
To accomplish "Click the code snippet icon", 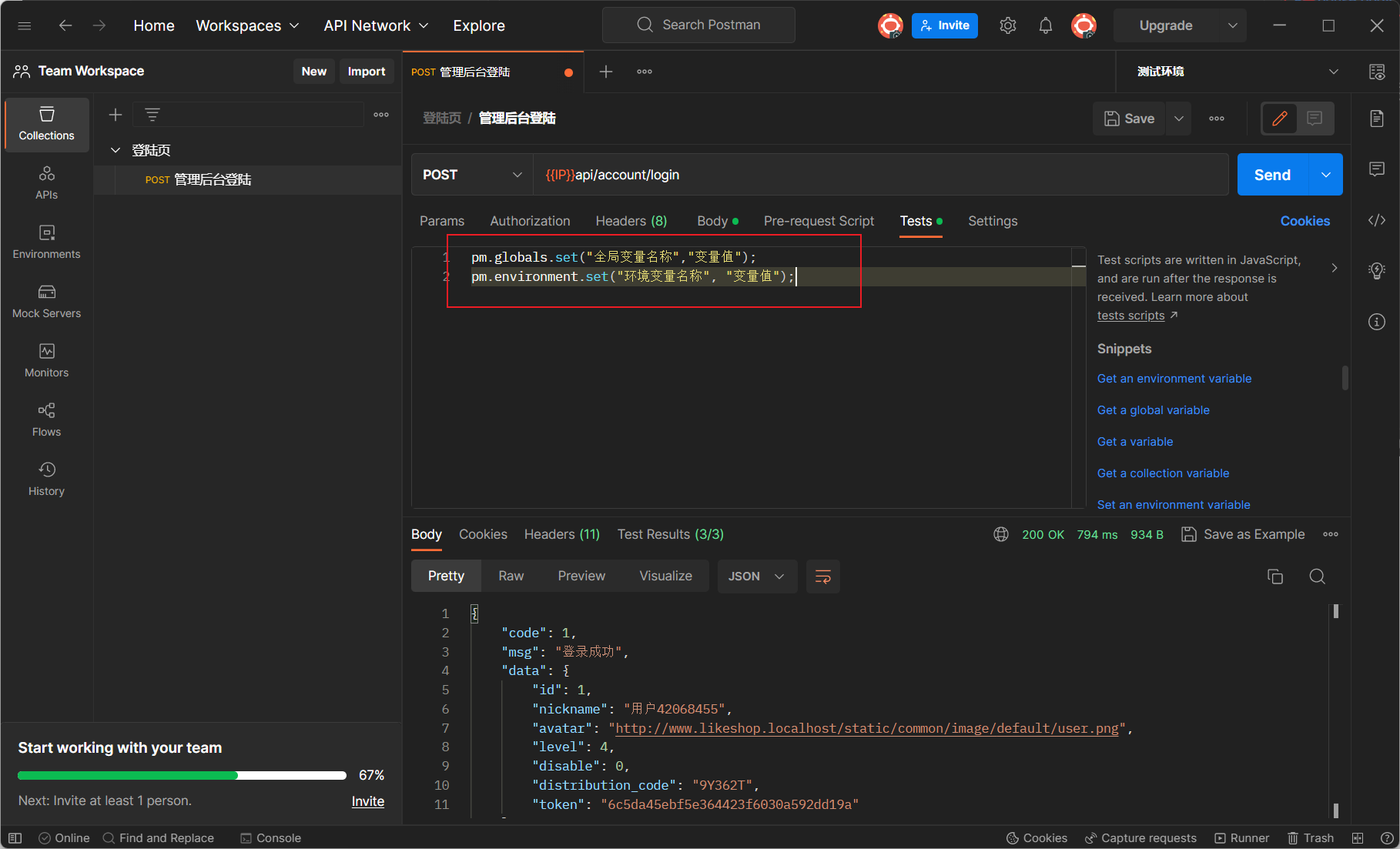I will (x=1376, y=221).
